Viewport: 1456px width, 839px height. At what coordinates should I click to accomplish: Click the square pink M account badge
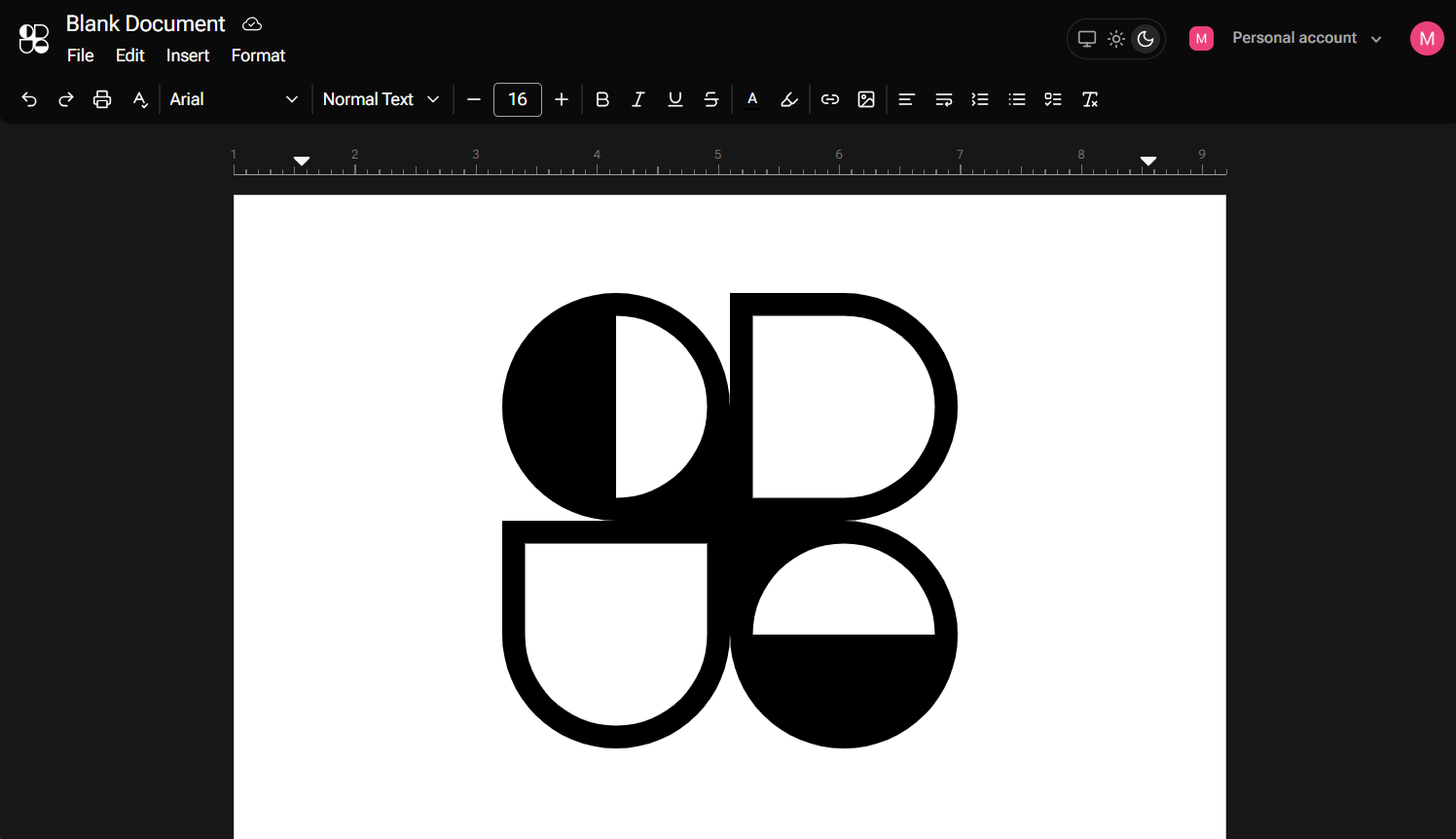pos(1202,38)
